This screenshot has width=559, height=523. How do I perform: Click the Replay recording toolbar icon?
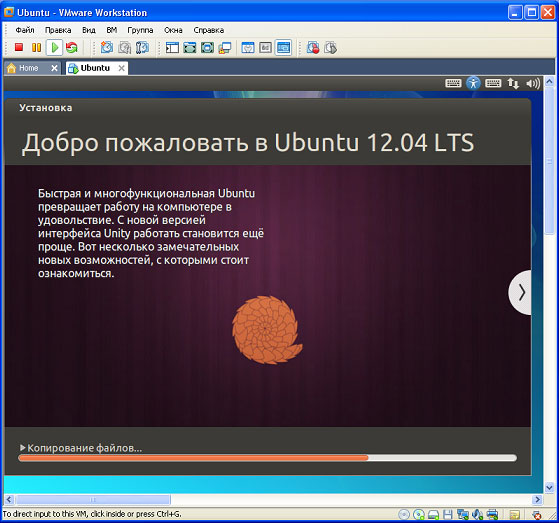(330, 47)
